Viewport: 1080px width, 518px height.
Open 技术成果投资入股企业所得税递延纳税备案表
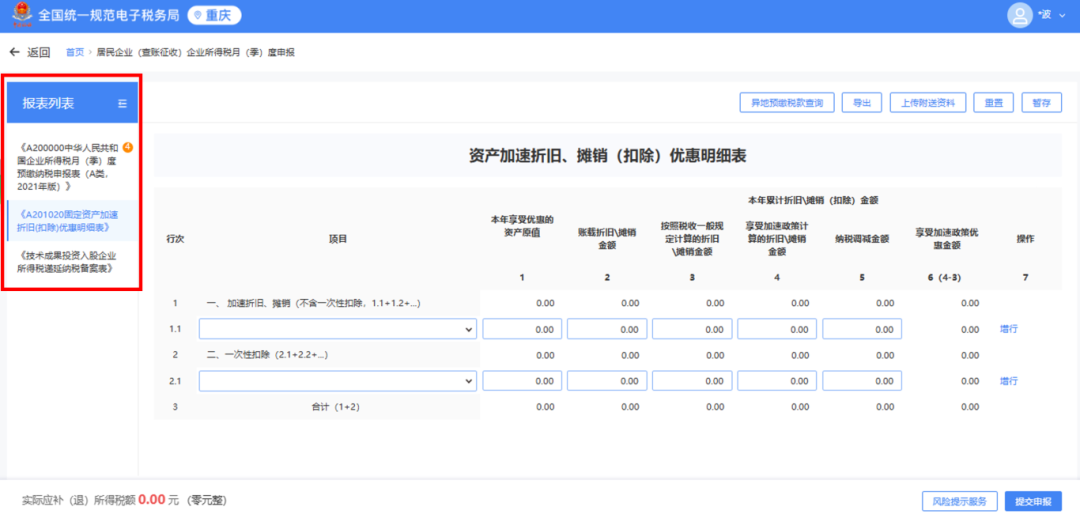click(68, 262)
